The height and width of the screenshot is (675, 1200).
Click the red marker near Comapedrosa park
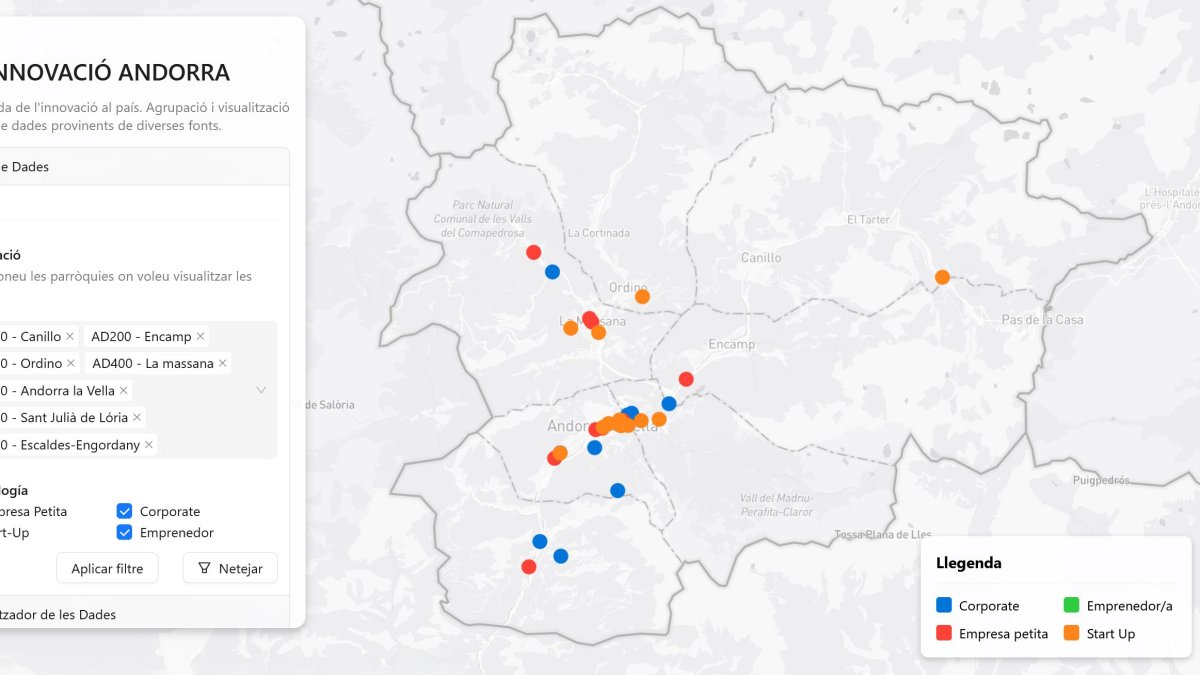532,251
